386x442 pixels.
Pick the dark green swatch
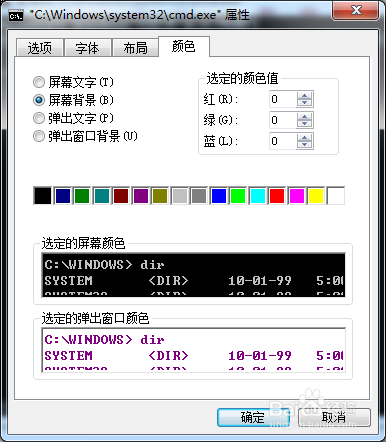[x=82, y=196]
